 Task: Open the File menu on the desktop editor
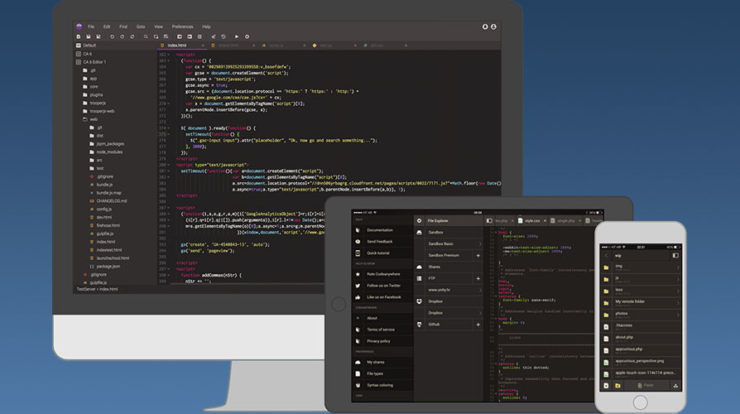[x=91, y=27]
